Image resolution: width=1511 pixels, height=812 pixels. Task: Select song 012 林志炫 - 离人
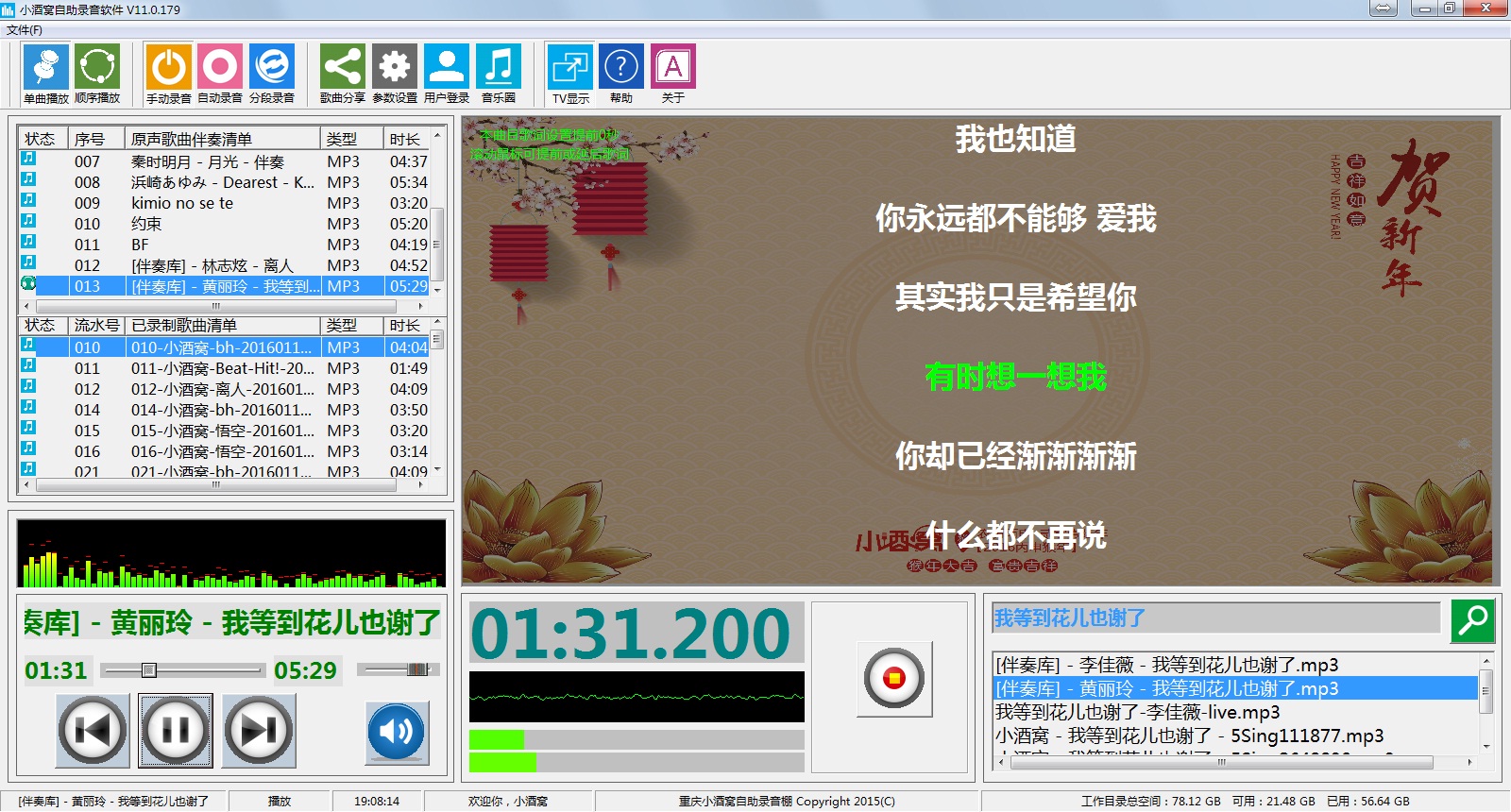pyautogui.click(x=212, y=265)
